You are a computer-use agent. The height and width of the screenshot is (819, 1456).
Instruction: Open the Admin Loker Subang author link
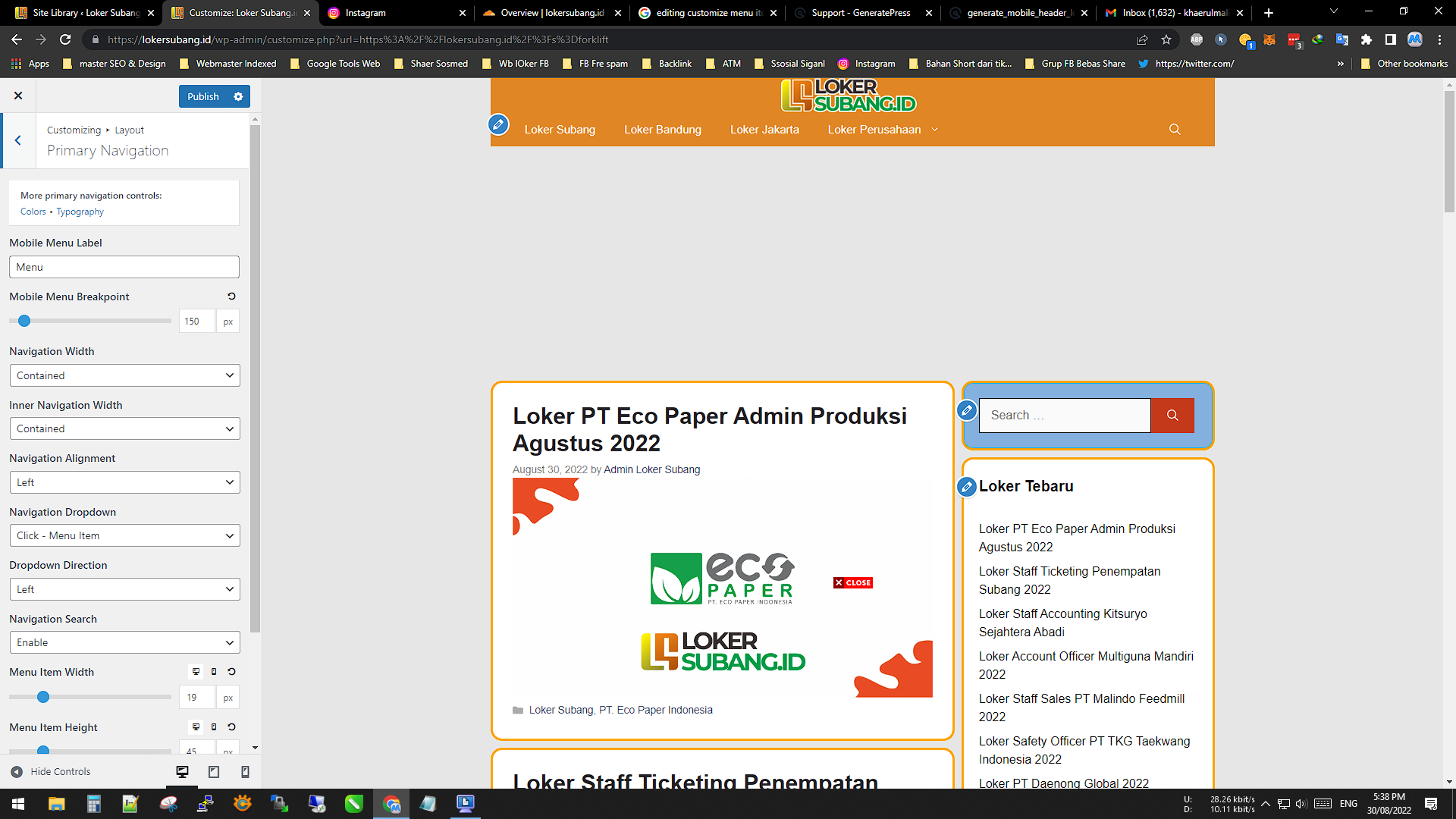651,469
